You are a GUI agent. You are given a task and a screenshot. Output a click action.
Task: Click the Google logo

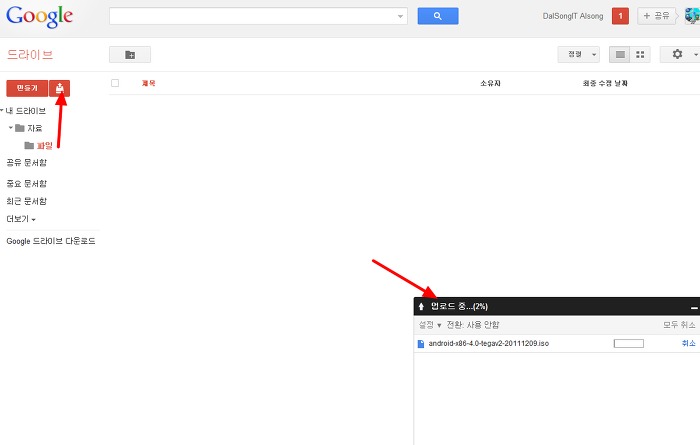[x=39, y=16]
